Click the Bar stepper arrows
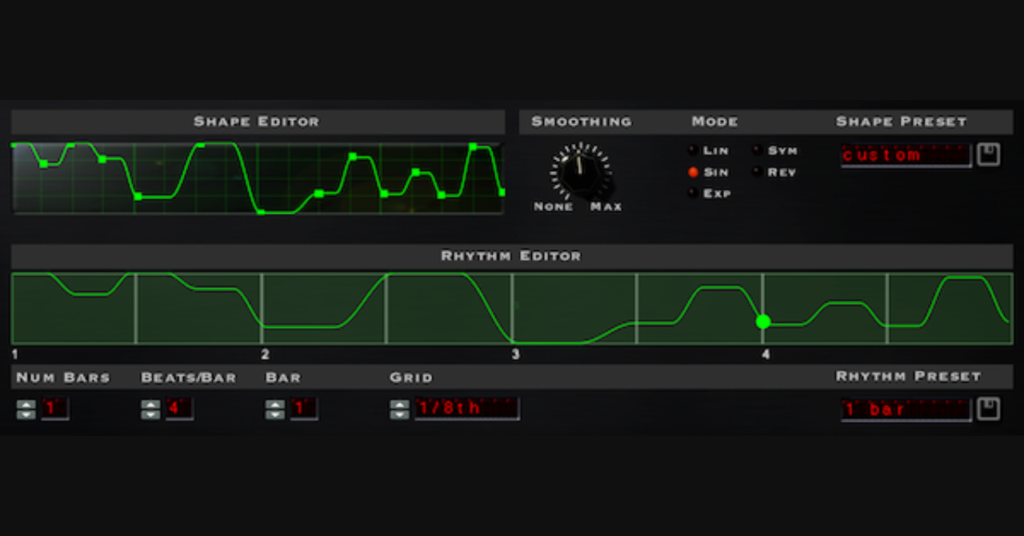Viewport: 1024px width, 536px height. coord(275,409)
